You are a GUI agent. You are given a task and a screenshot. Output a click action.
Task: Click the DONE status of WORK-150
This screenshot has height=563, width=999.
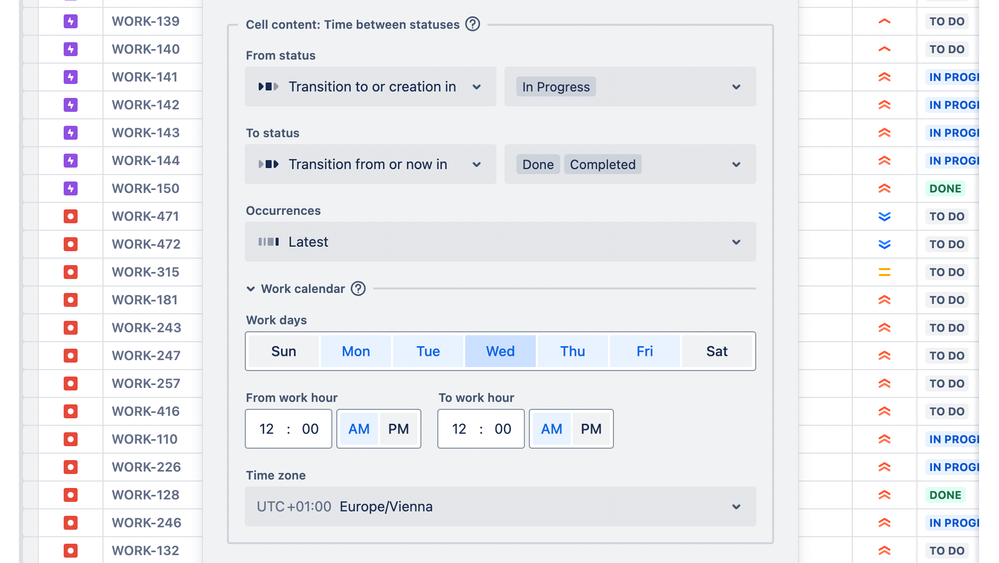pos(945,188)
